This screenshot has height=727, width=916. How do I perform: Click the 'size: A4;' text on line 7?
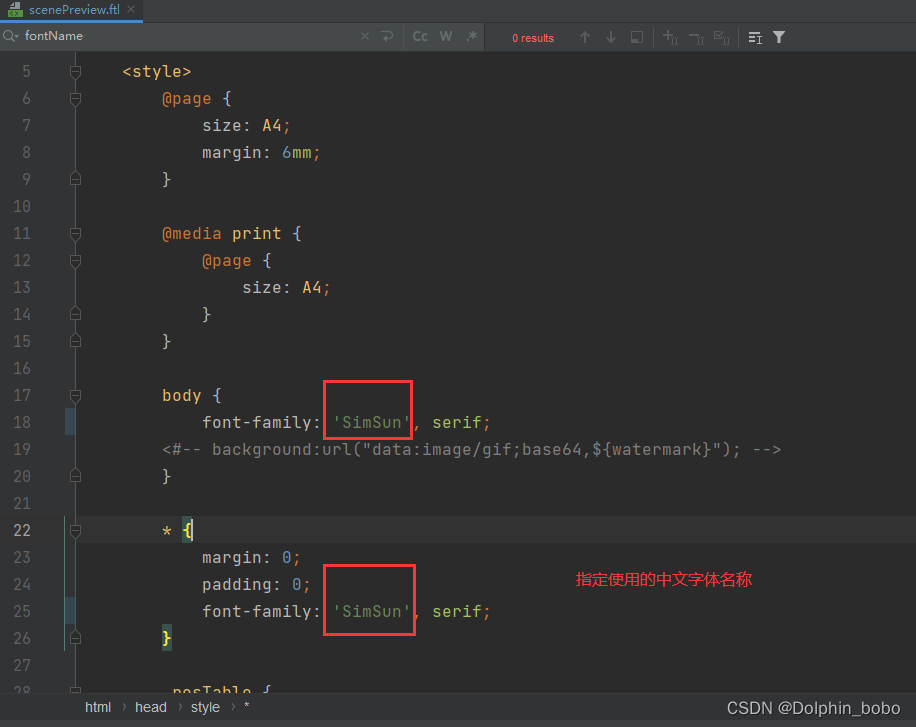coord(246,126)
